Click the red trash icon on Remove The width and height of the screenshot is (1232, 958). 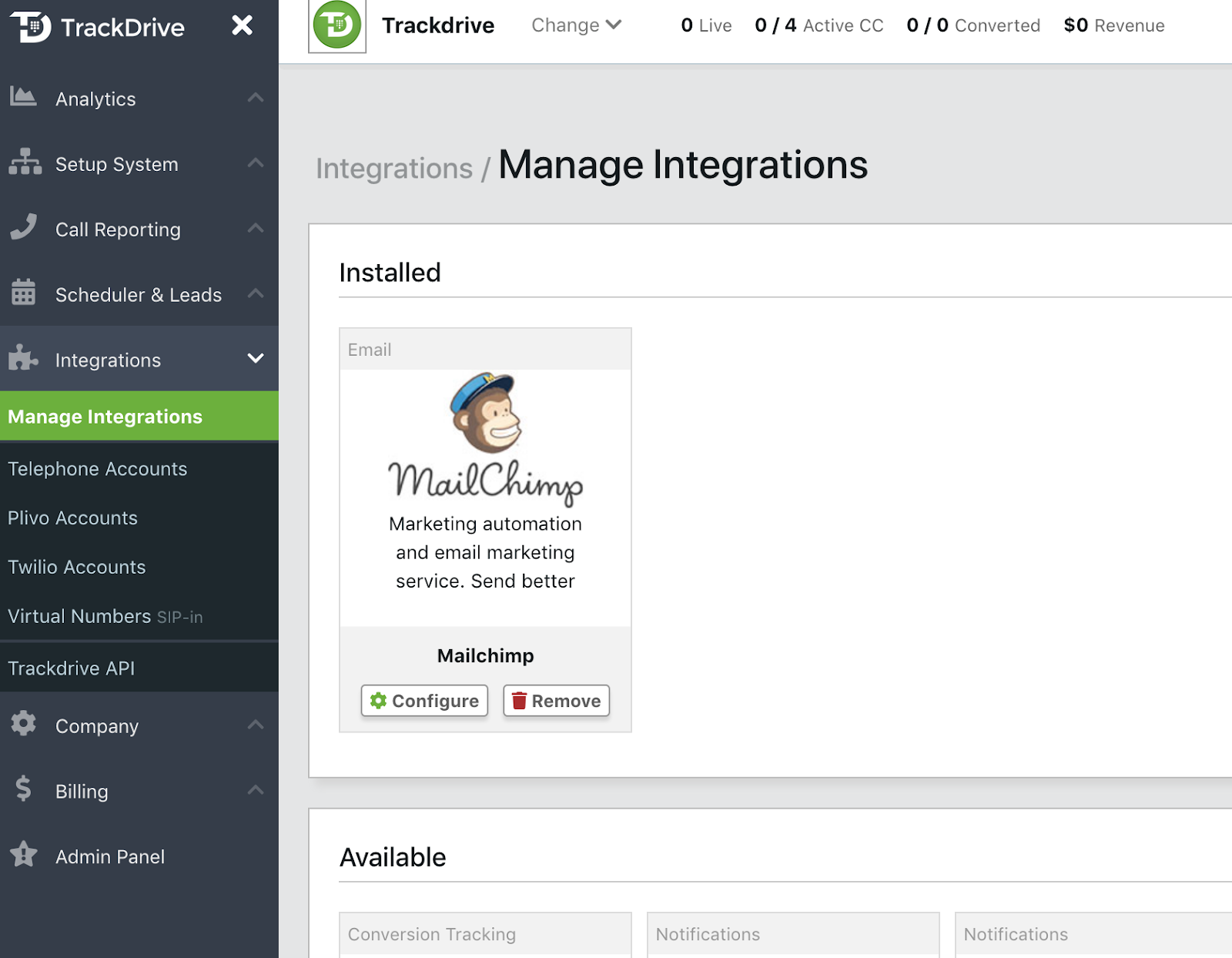coord(520,701)
